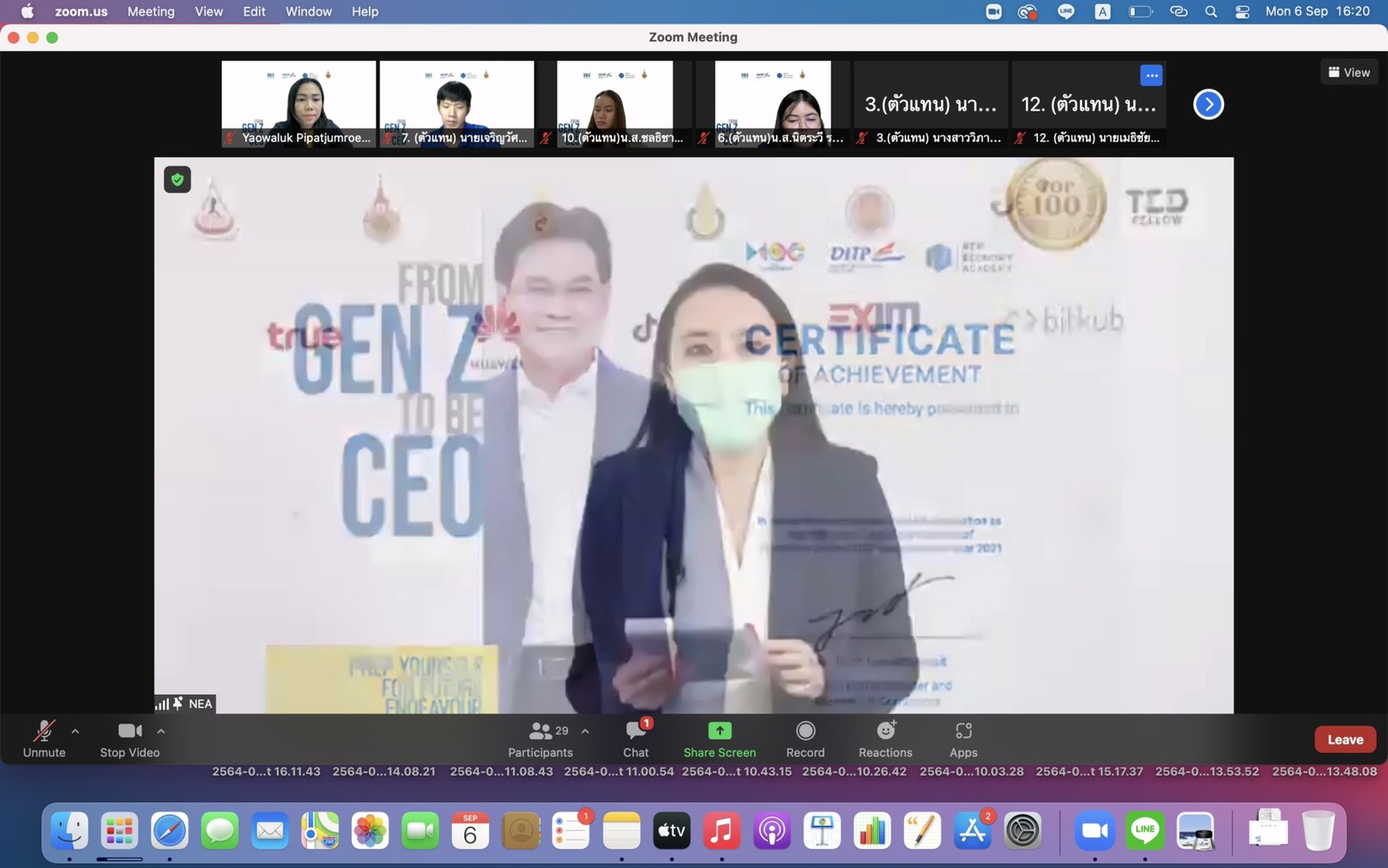Select desktop file labeled 2564-0...13.48.08

point(1325,771)
